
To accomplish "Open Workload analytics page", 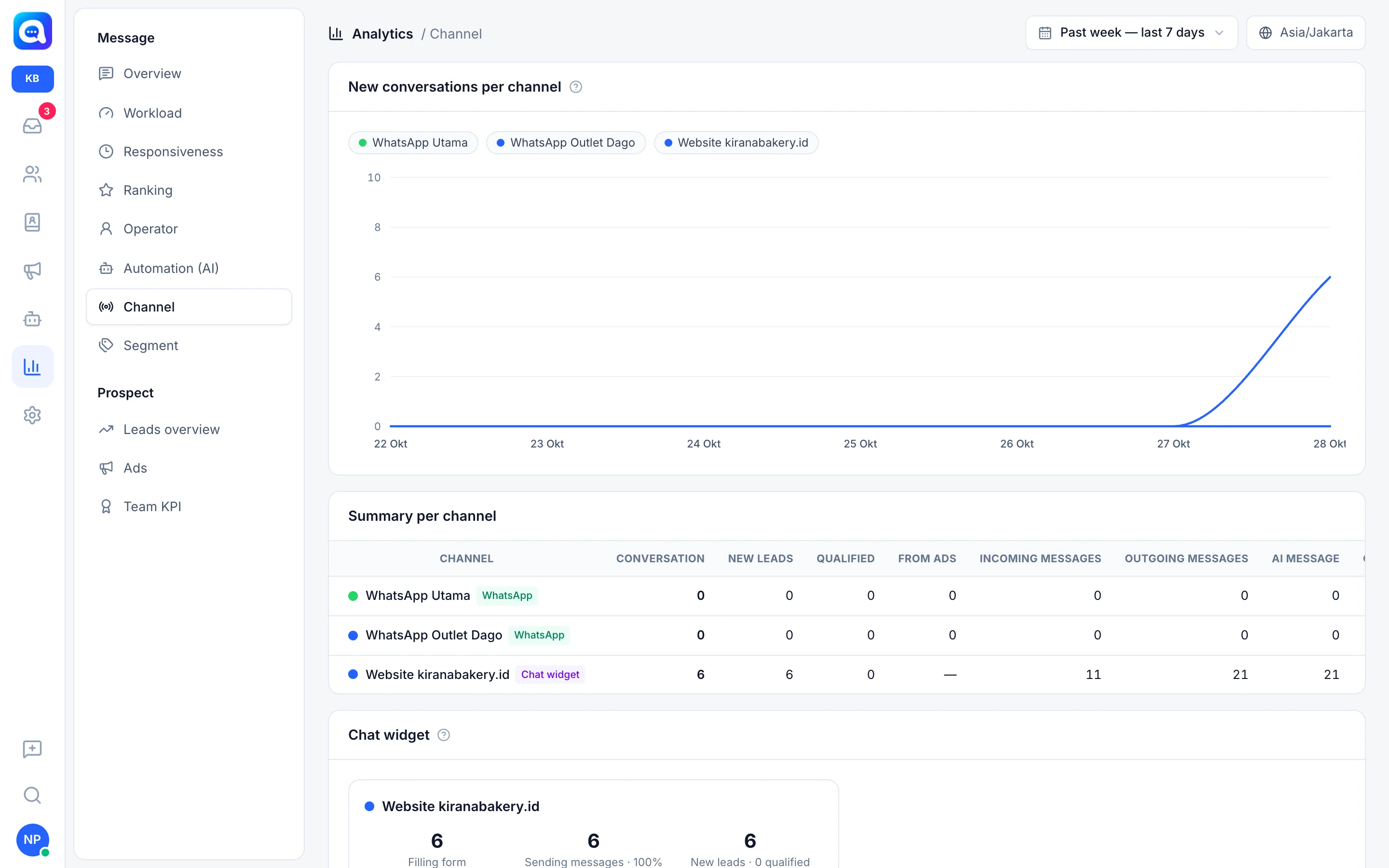I will 189,112.
